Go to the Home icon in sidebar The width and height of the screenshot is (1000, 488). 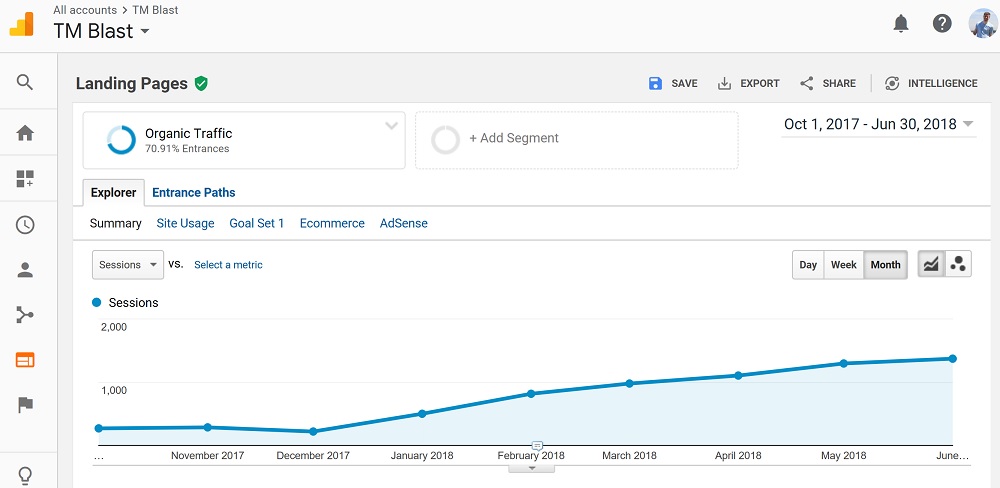point(25,133)
